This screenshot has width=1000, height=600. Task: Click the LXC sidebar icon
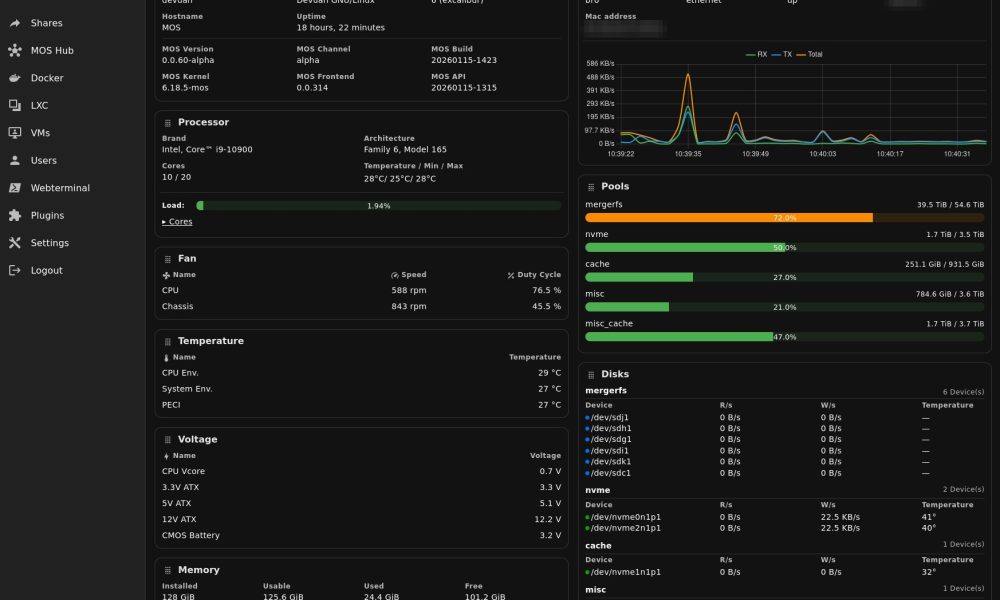14,105
